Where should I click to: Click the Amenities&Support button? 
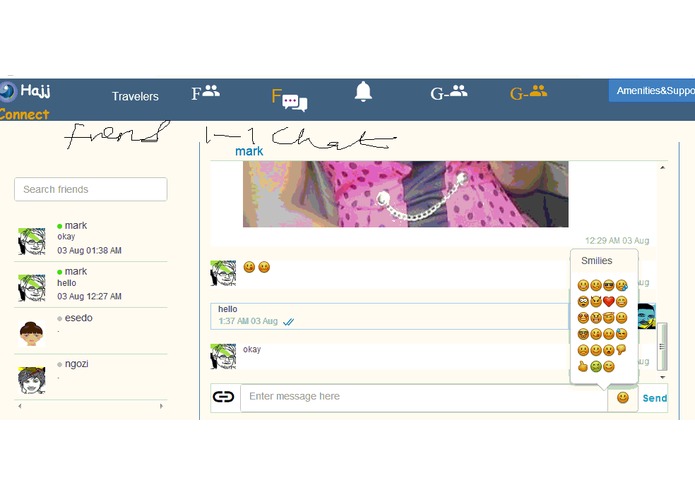pyautogui.click(x=652, y=91)
